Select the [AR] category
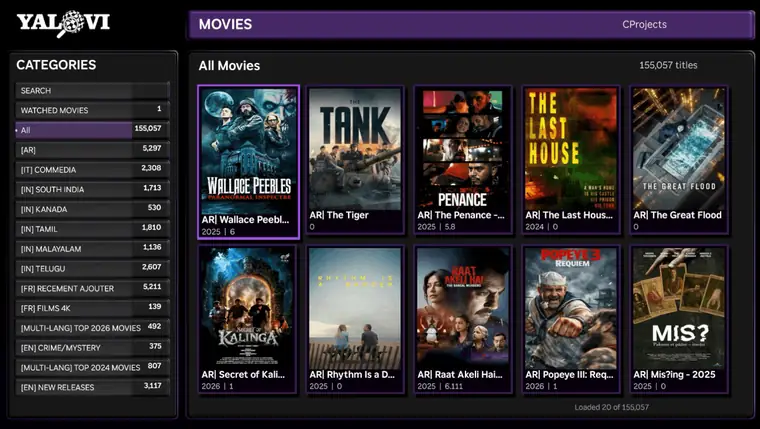This screenshot has height=429, width=760. pos(92,150)
